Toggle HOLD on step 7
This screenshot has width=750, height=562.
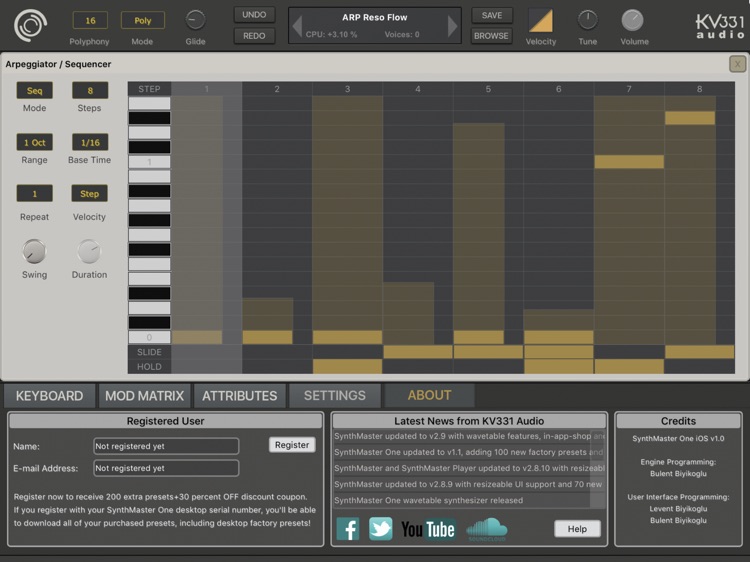click(629, 366)
